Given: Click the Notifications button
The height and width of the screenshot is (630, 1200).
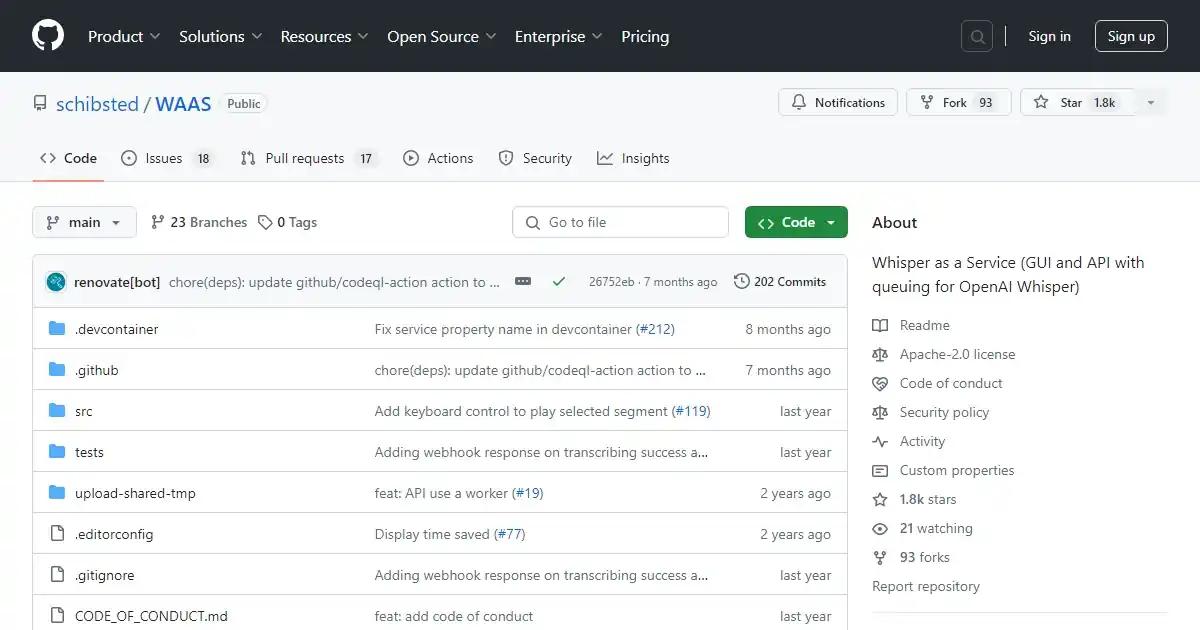Looking at the screenshot, I should [x=838, y=103].
